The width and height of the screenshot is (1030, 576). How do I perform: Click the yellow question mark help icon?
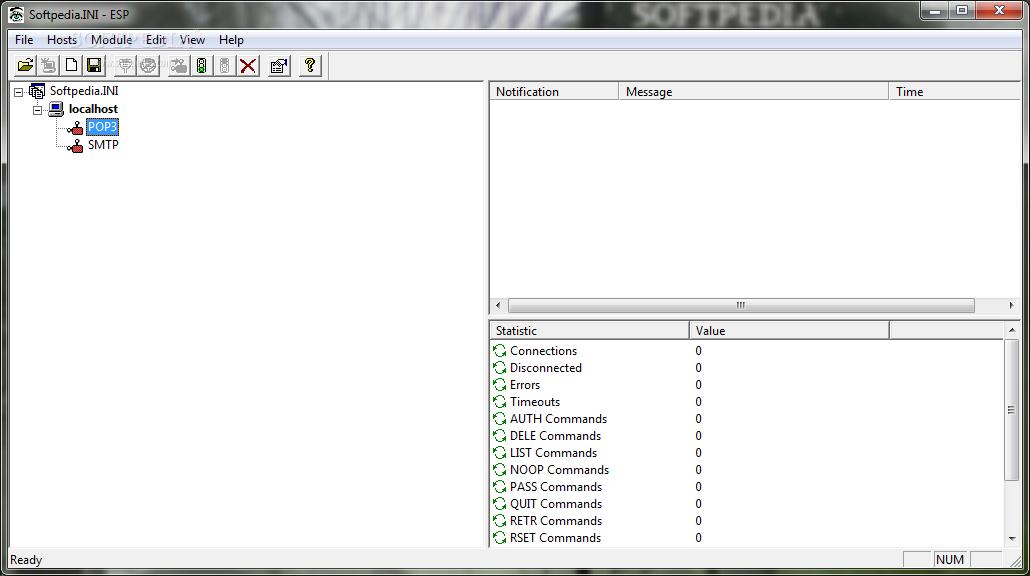[x=309, y=66]
